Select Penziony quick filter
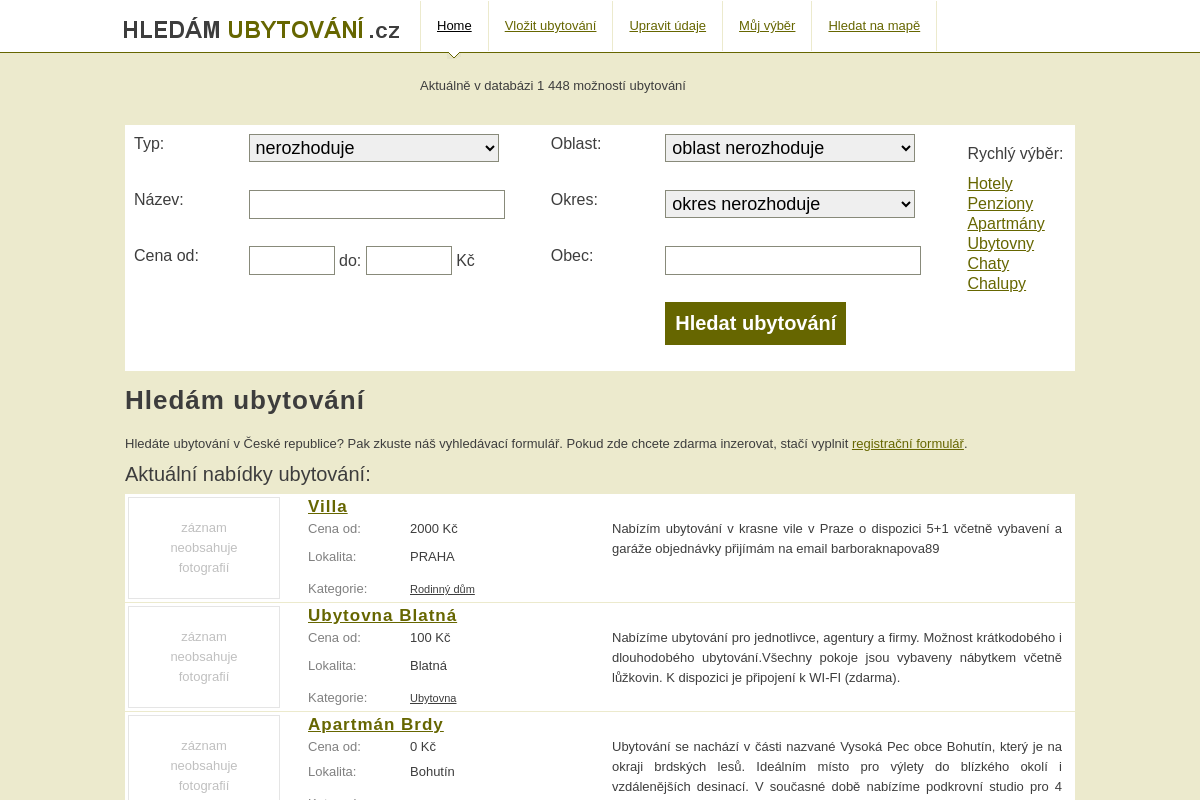This screenshot has width=1200, height=800. pyautogui.click(x=1000, y=203)
